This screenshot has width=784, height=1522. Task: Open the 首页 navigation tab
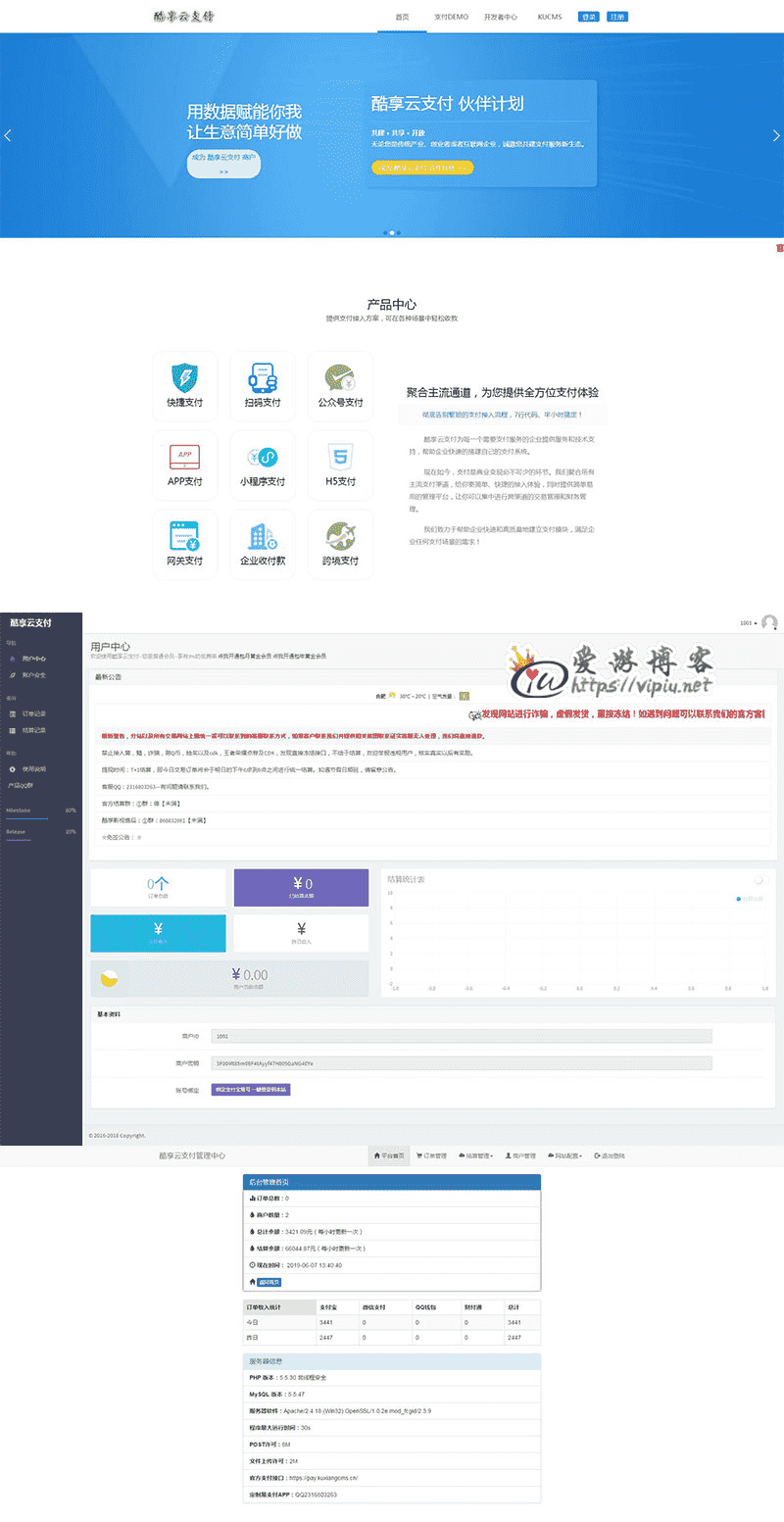[x=402, y=17]
